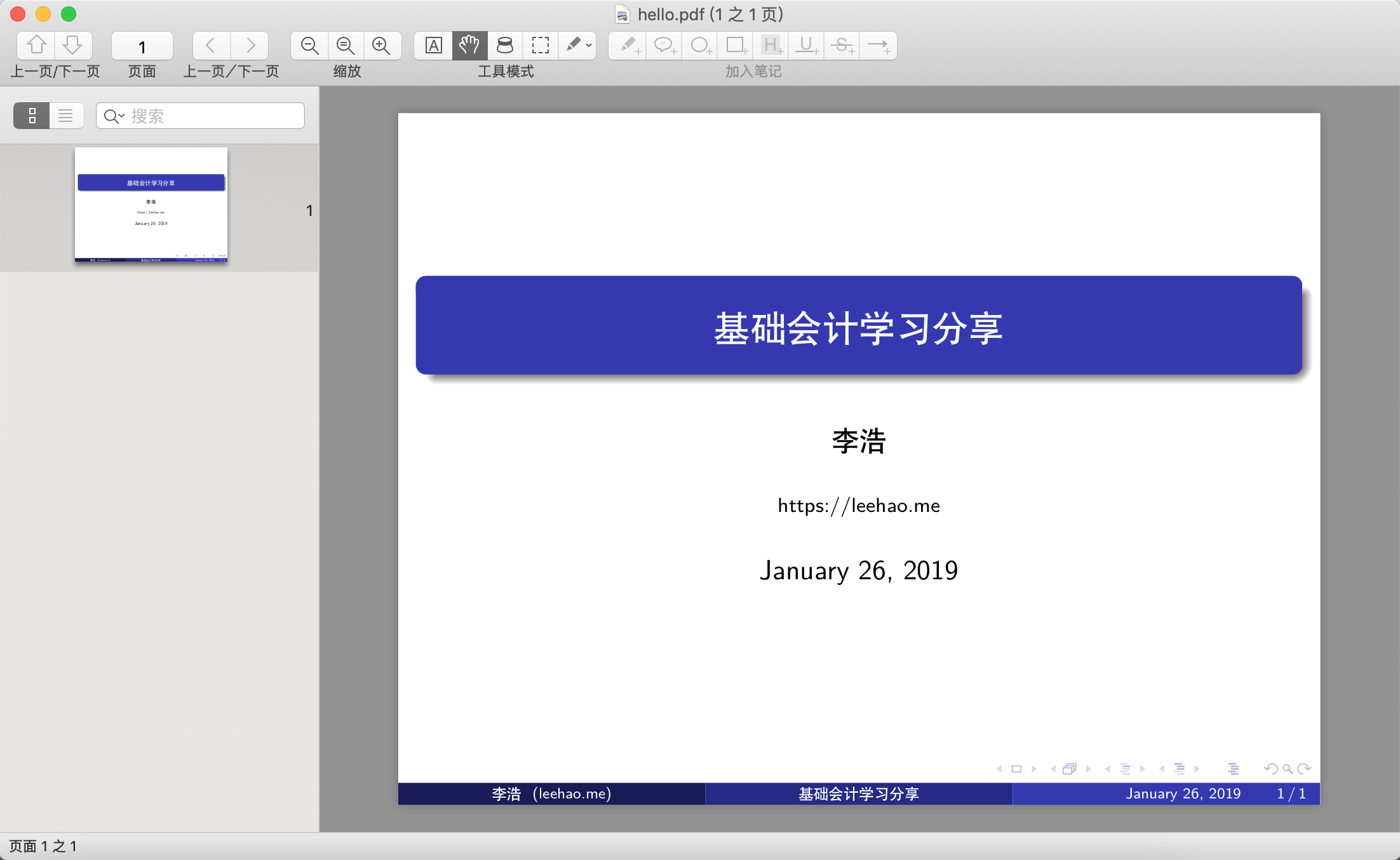The image size is (1400, 860).
Task: Add a line arrow note
Action: pyautogui.click(x=878, y=45)
